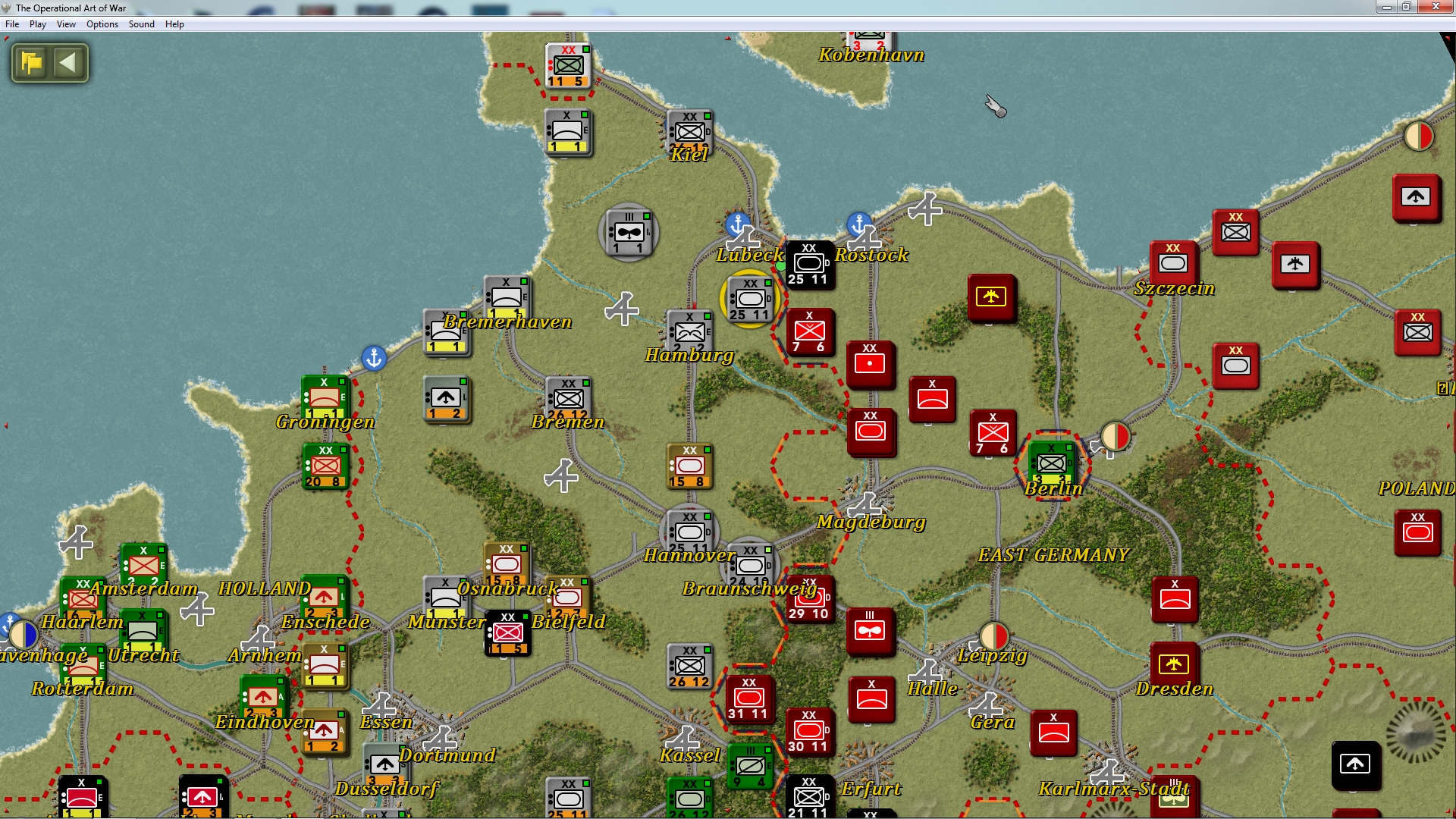Select the green 20-8 division south of Groningen
This screenshot has width=1456, height=819.
coord(325,466)
